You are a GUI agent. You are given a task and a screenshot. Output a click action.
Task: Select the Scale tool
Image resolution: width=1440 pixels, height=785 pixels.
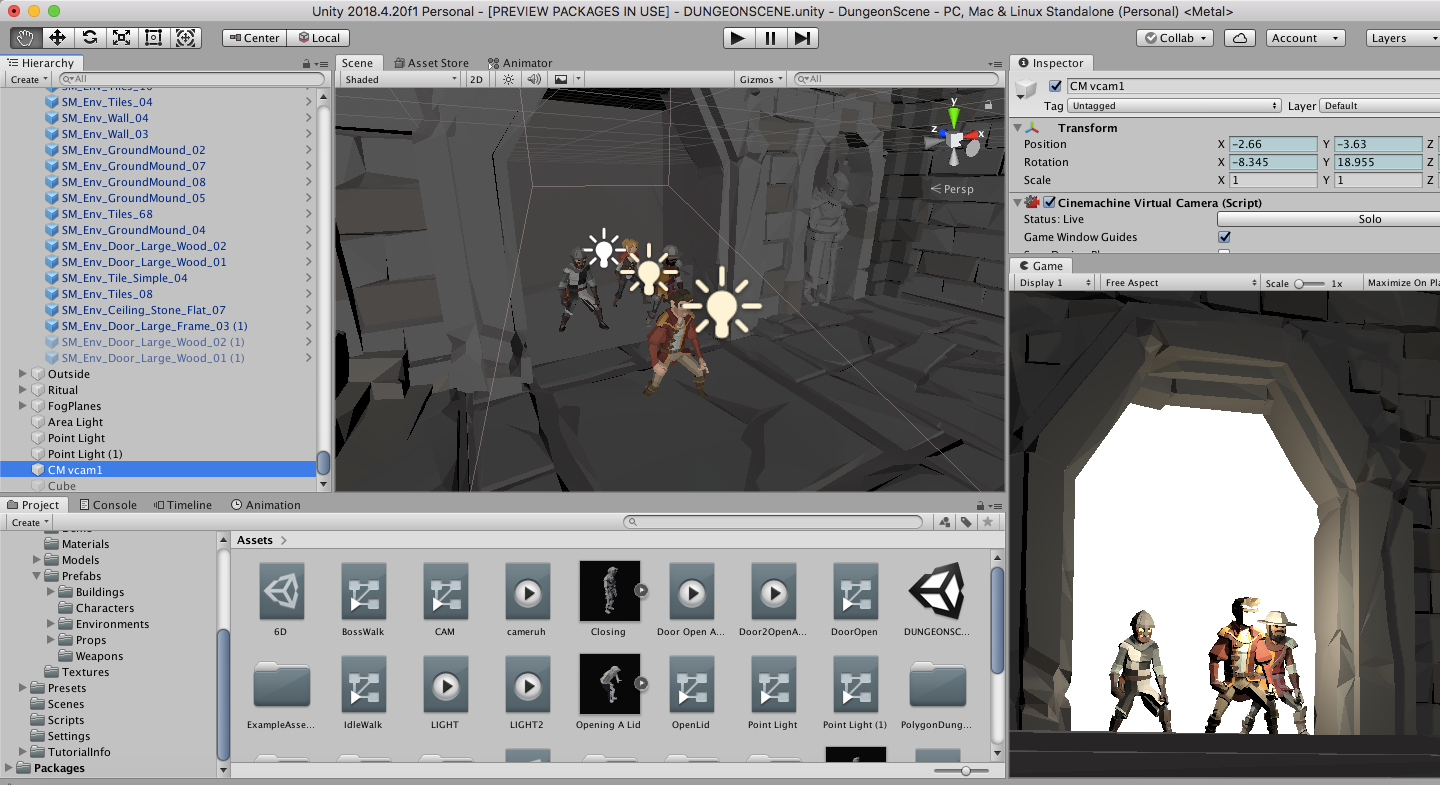click(122, 38)
